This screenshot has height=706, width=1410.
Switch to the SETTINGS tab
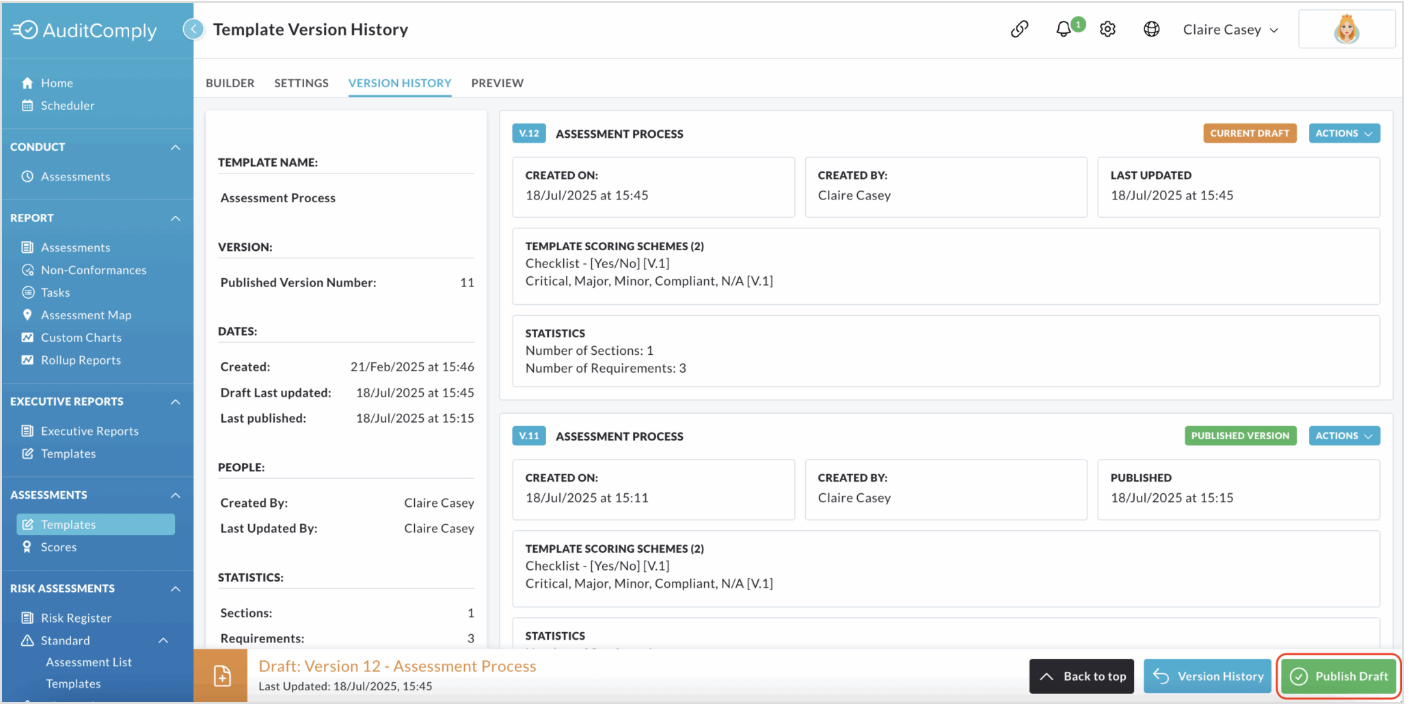tap(301, 83)
